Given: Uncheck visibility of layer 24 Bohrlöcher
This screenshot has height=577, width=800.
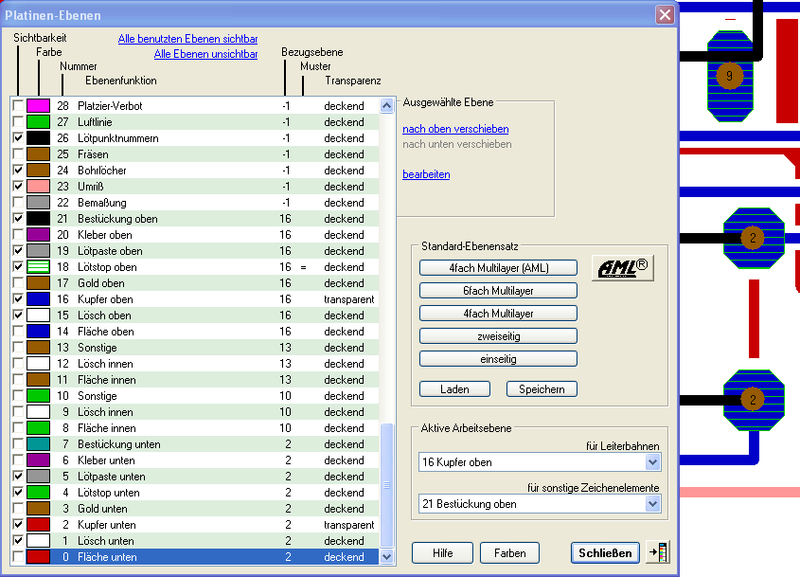Looking at the screenshot, I should click(18, 170).
